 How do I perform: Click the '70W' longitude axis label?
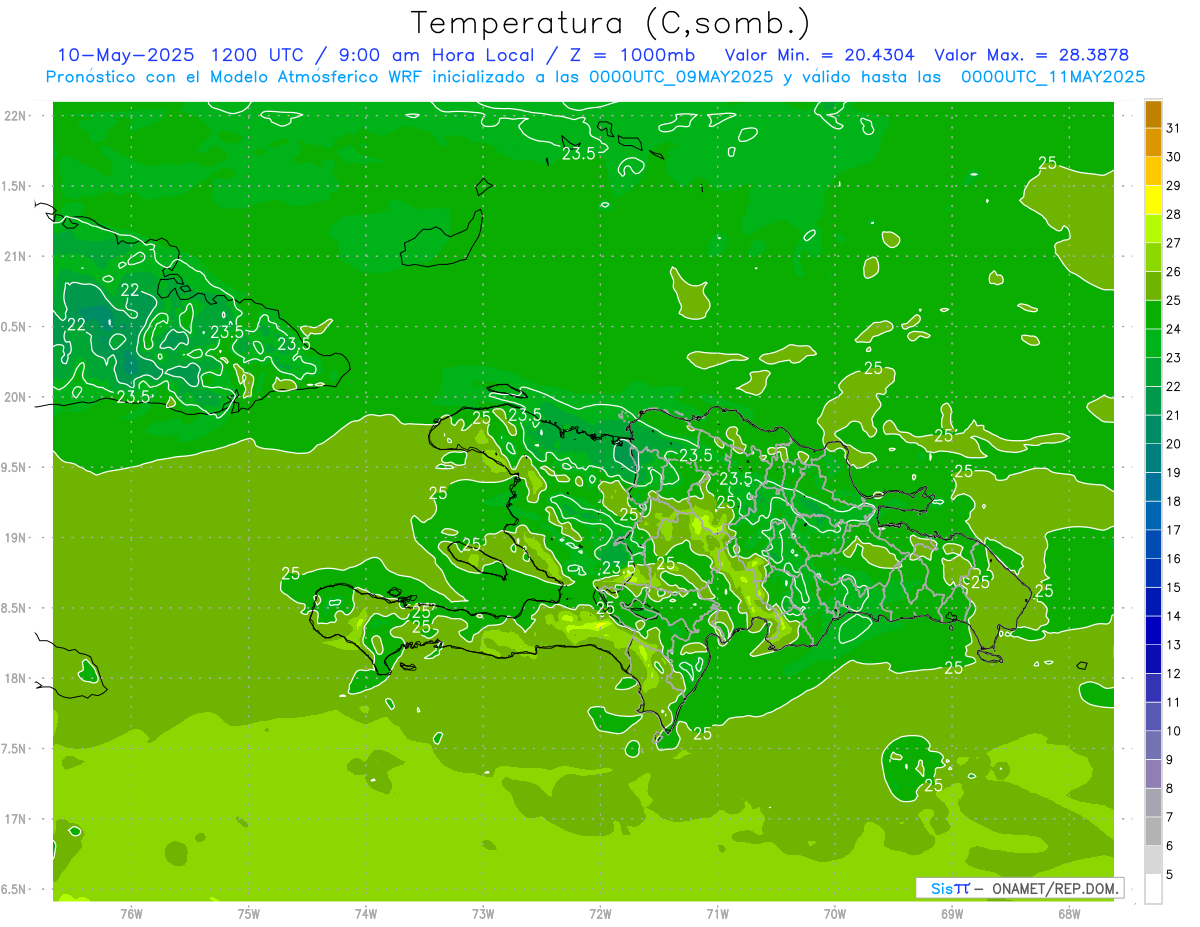click(x=835, y=914)
